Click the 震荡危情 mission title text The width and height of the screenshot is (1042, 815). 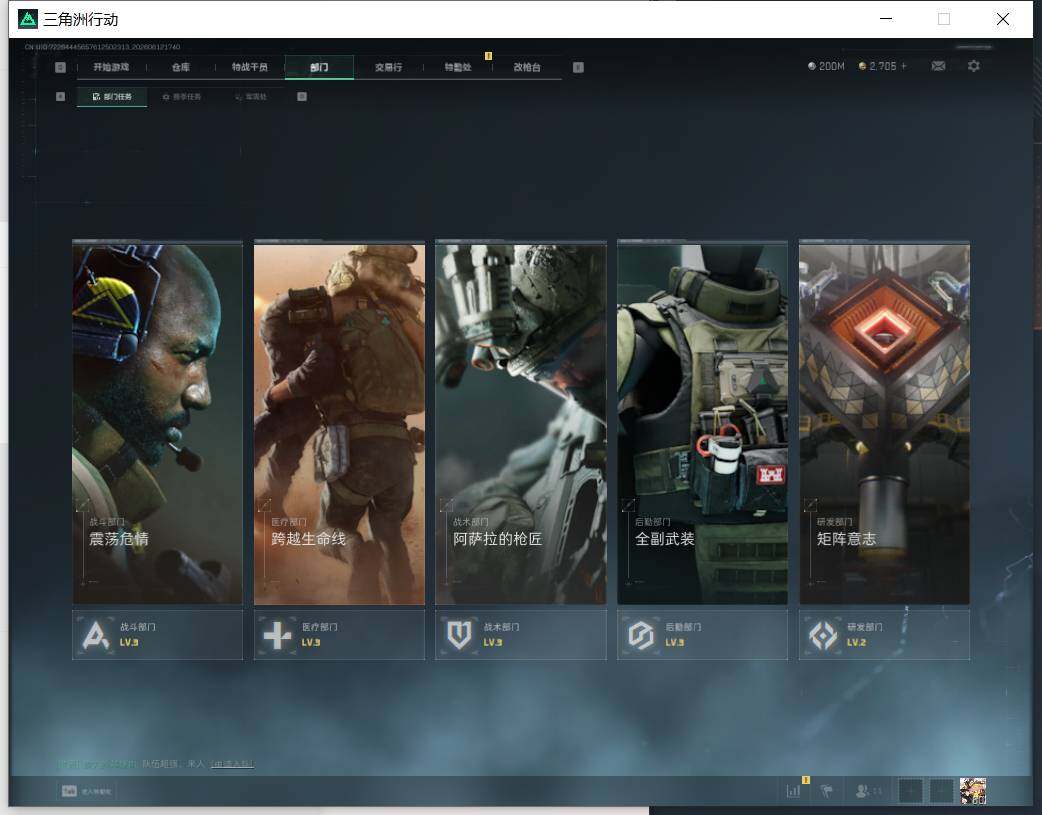pos(119,538)
